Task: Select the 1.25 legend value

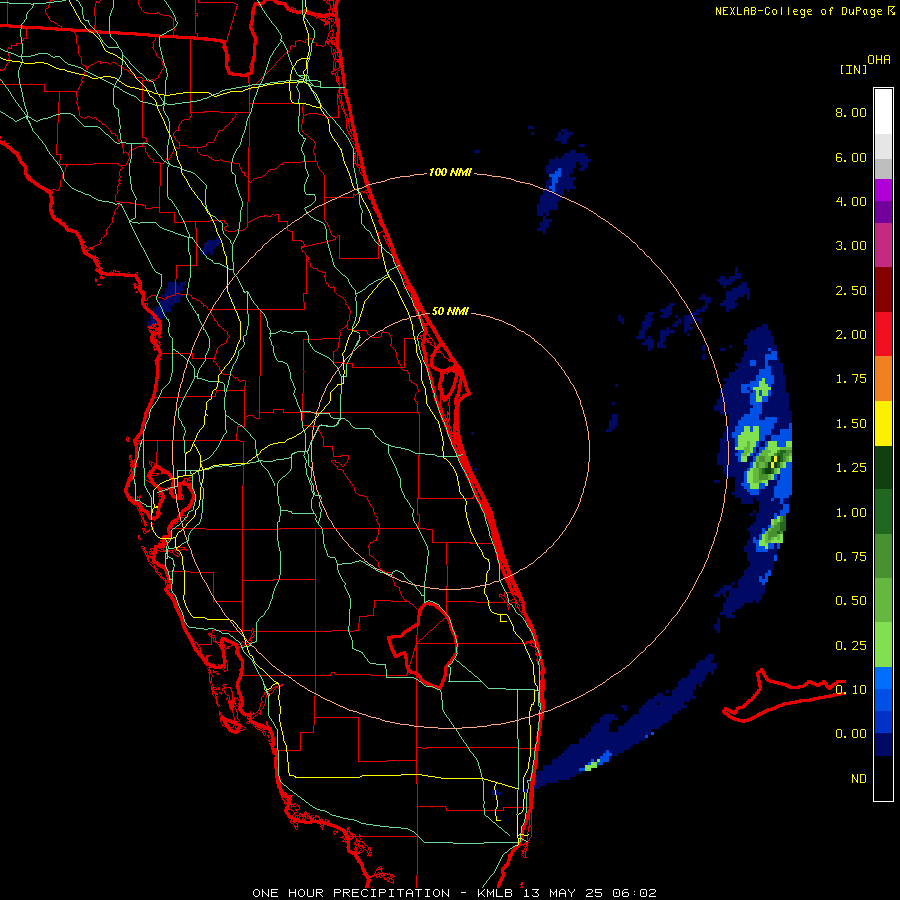Action: [x=851, y=468]
